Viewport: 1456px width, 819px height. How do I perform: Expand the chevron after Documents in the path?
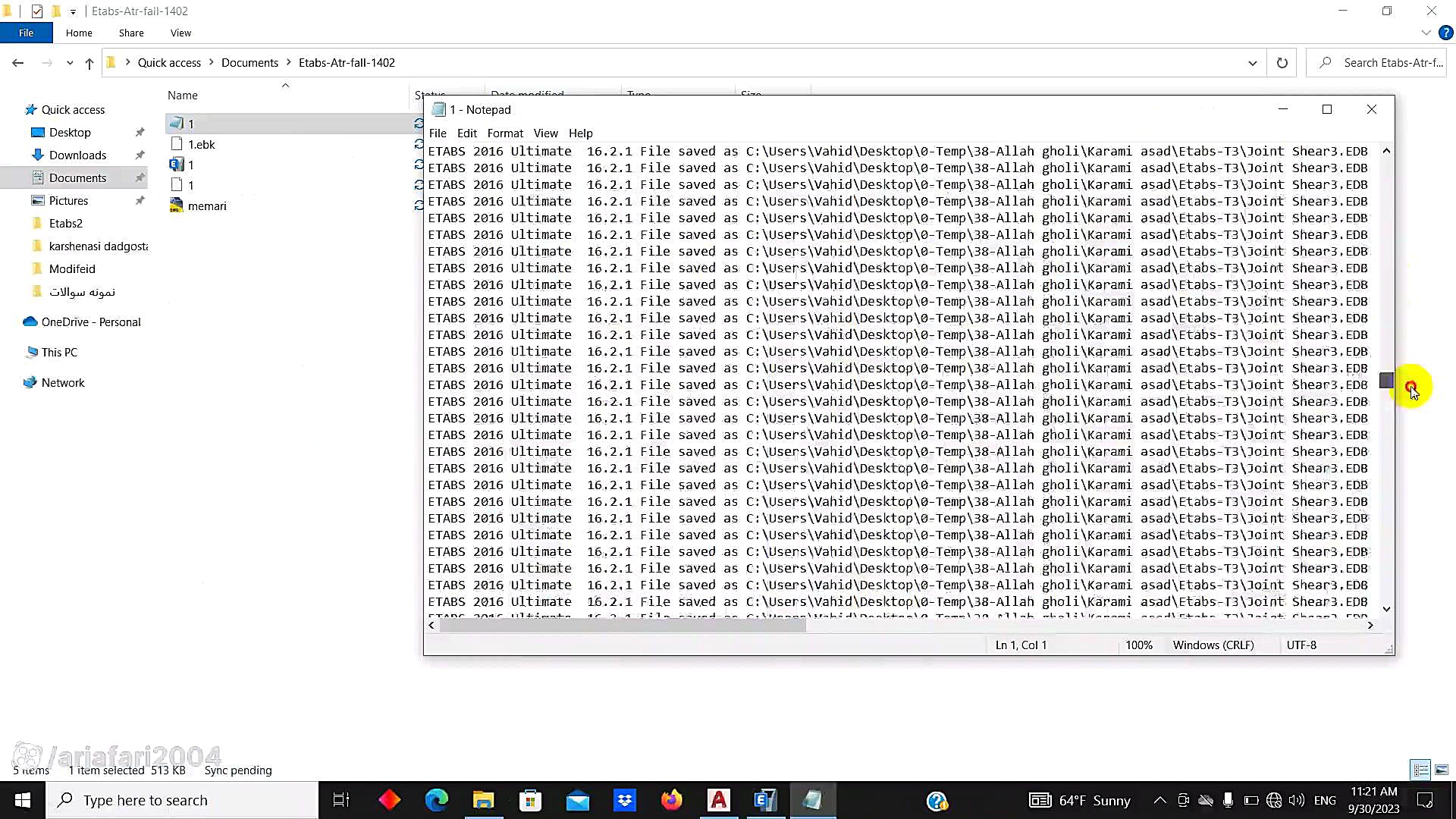(289, 63)
